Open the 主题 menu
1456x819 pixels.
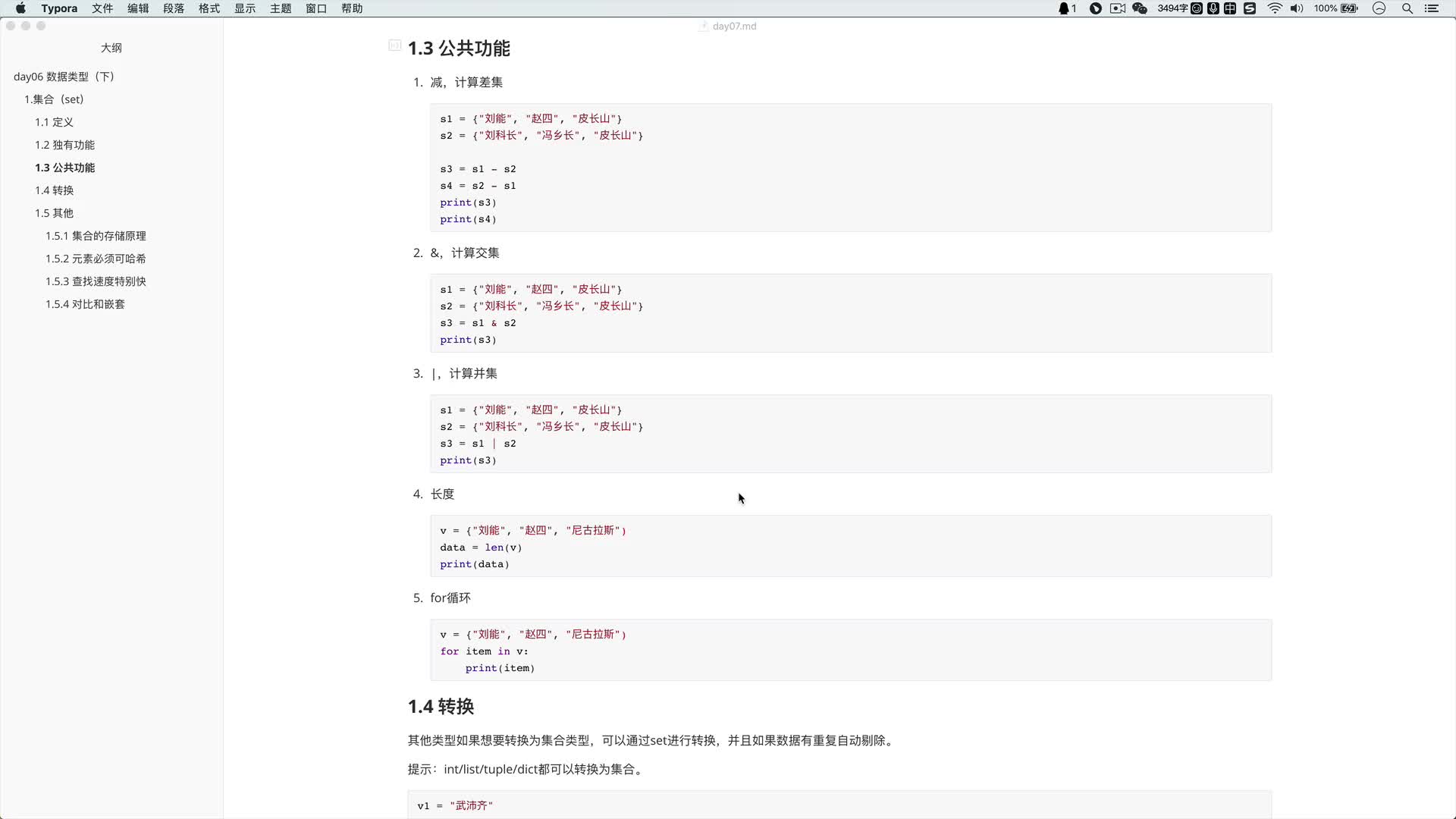281,8
